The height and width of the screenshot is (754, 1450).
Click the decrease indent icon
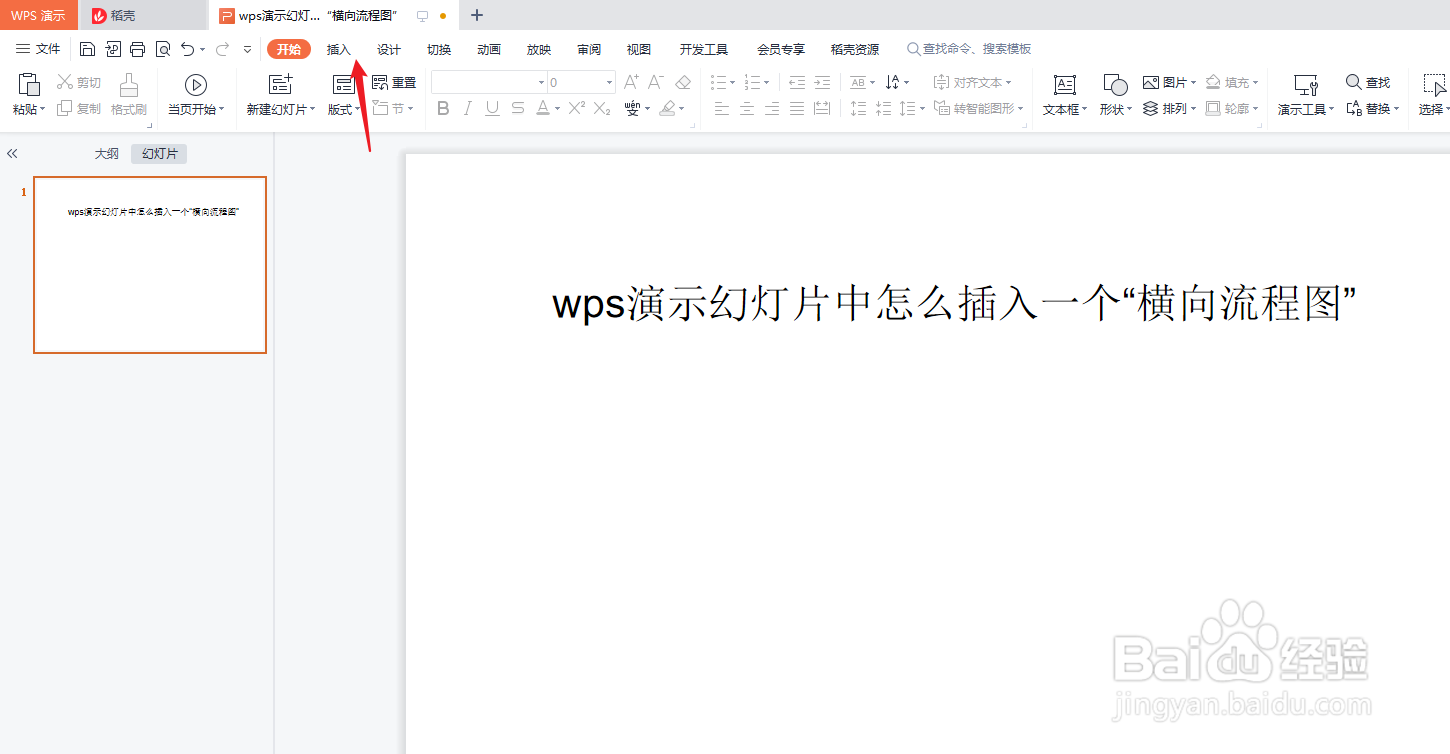click(797, 82)
